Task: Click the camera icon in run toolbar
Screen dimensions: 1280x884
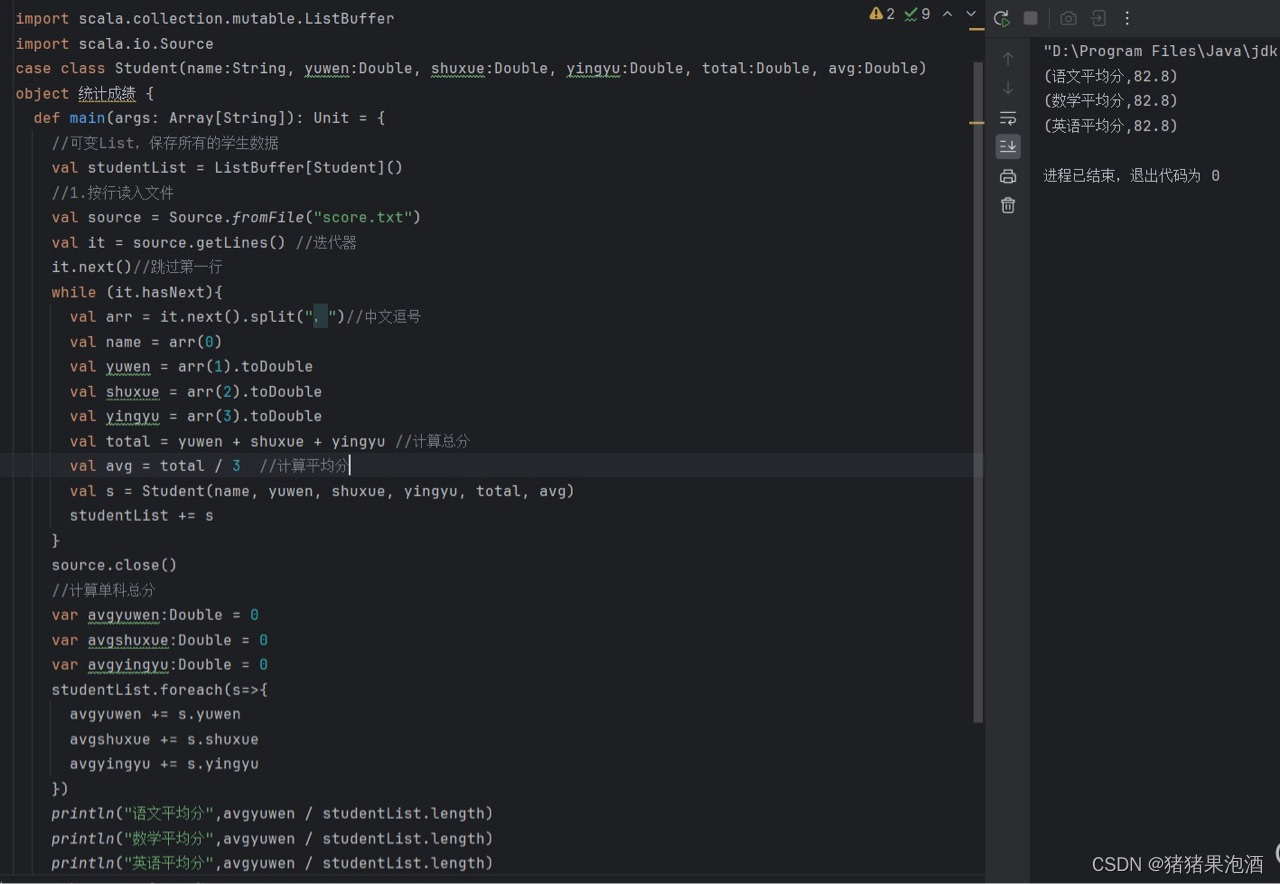Action: coord(1068,18)
